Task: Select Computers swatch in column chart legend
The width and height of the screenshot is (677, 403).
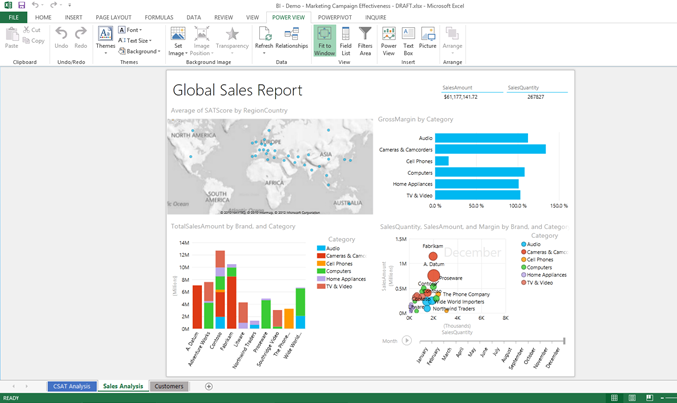Action: pos(321,271)
